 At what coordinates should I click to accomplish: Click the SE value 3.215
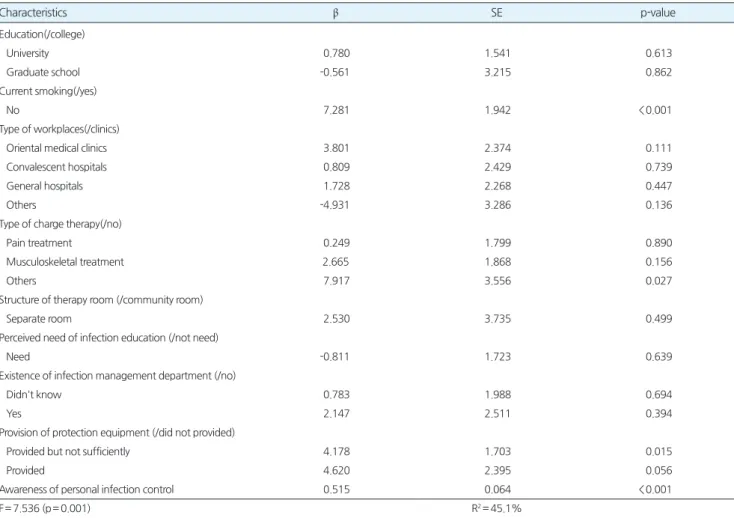click(x=498, y=72)
